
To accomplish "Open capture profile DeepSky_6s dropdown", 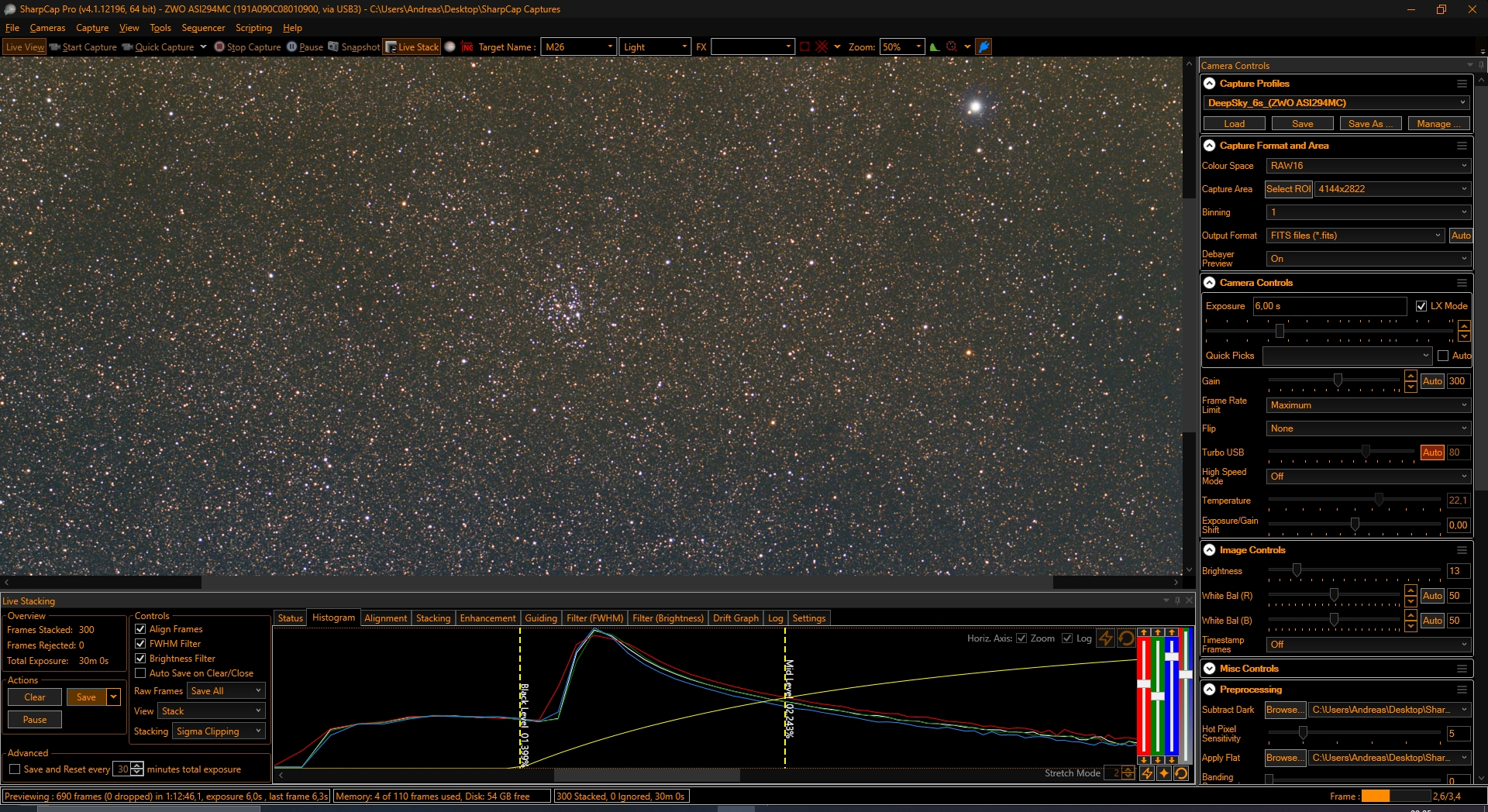I will 1337,102.
